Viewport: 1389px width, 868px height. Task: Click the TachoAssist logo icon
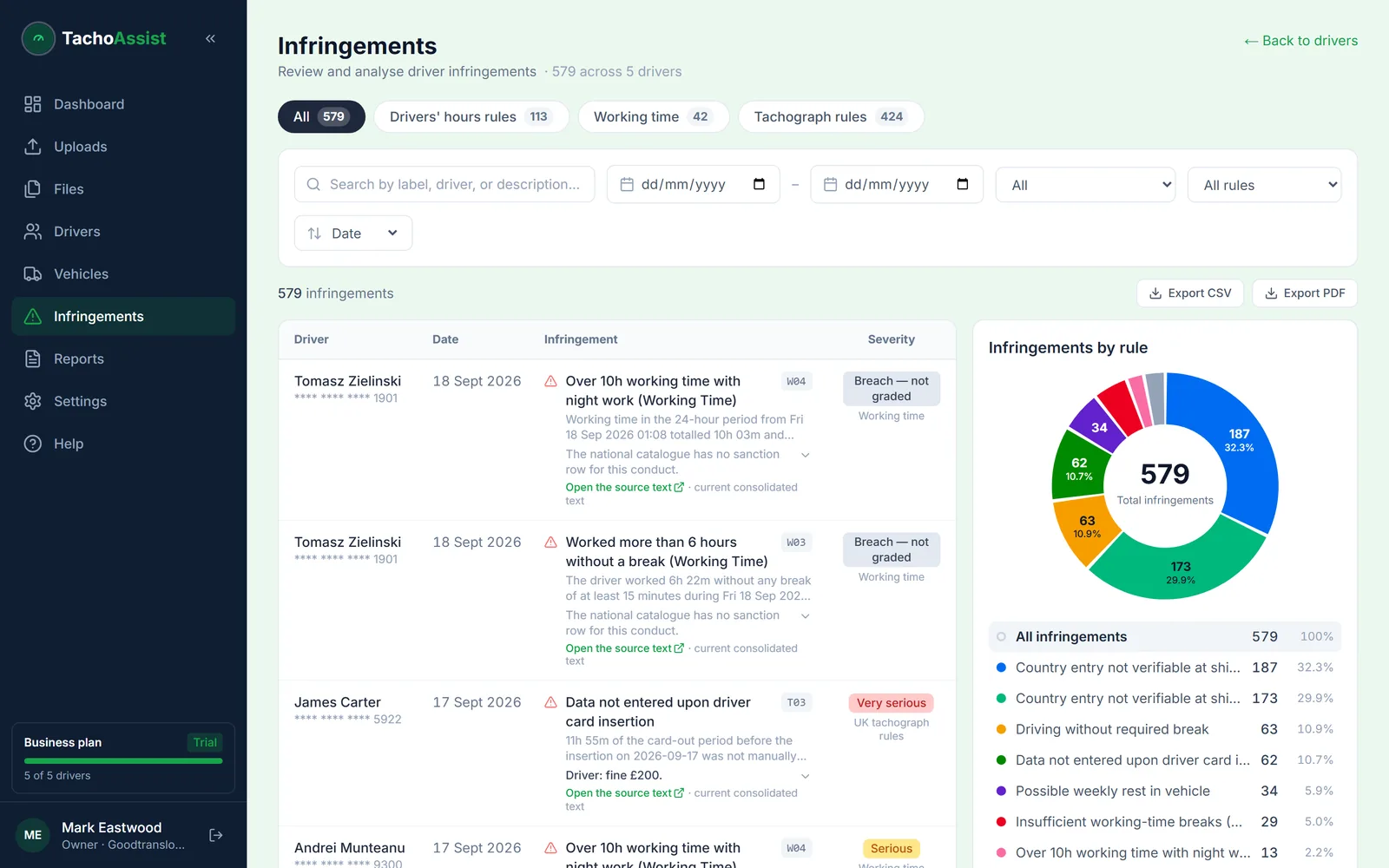tap(38, 38)
